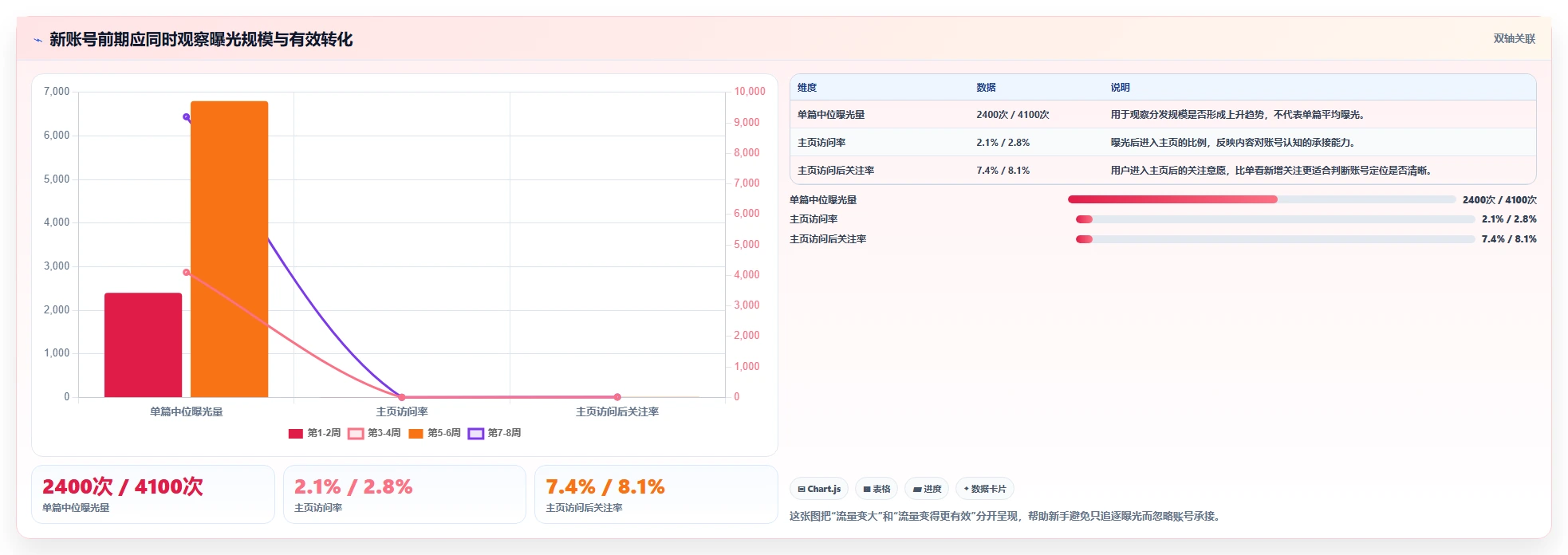
Task: Toggle the 第5-6周 legend series
Action: coord(435,433)
